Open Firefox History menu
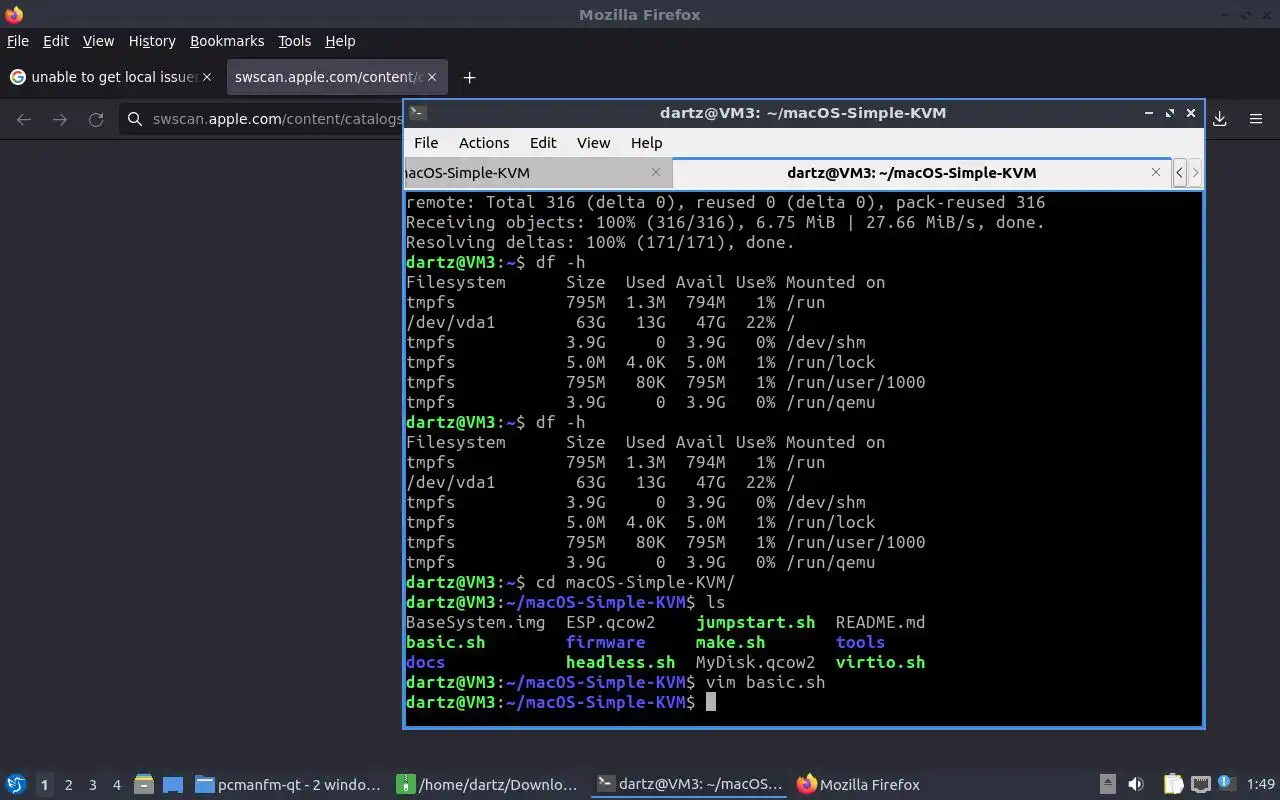 pyautogui.click(x=152, y=41)
